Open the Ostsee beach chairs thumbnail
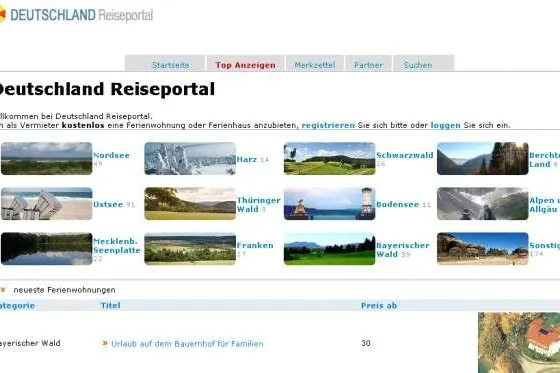The width and height of the screenshot is (560, 373). (x=46, y=204)
